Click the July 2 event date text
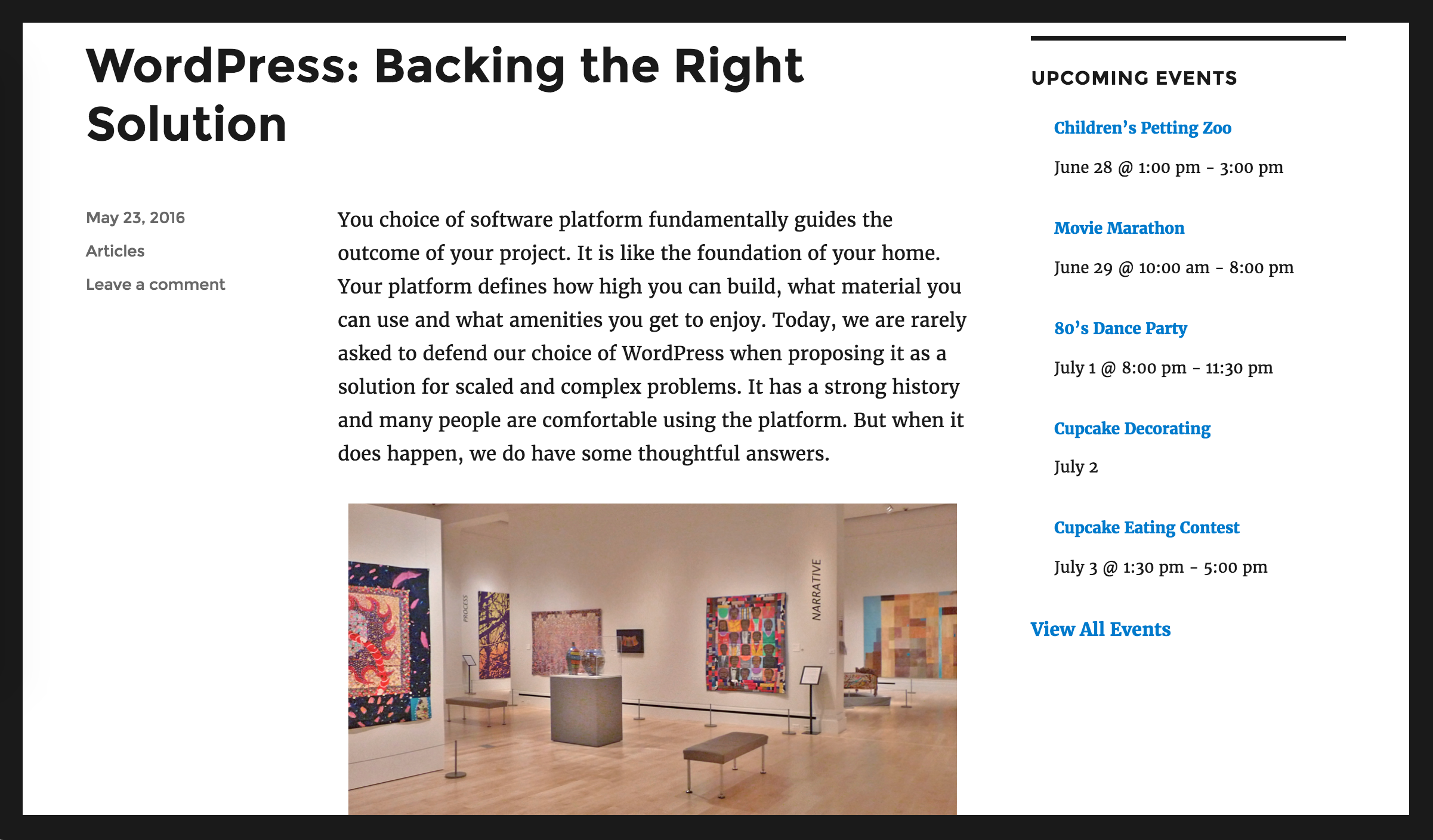This screenshot has width=1433, height=840. pos(1076,467)
